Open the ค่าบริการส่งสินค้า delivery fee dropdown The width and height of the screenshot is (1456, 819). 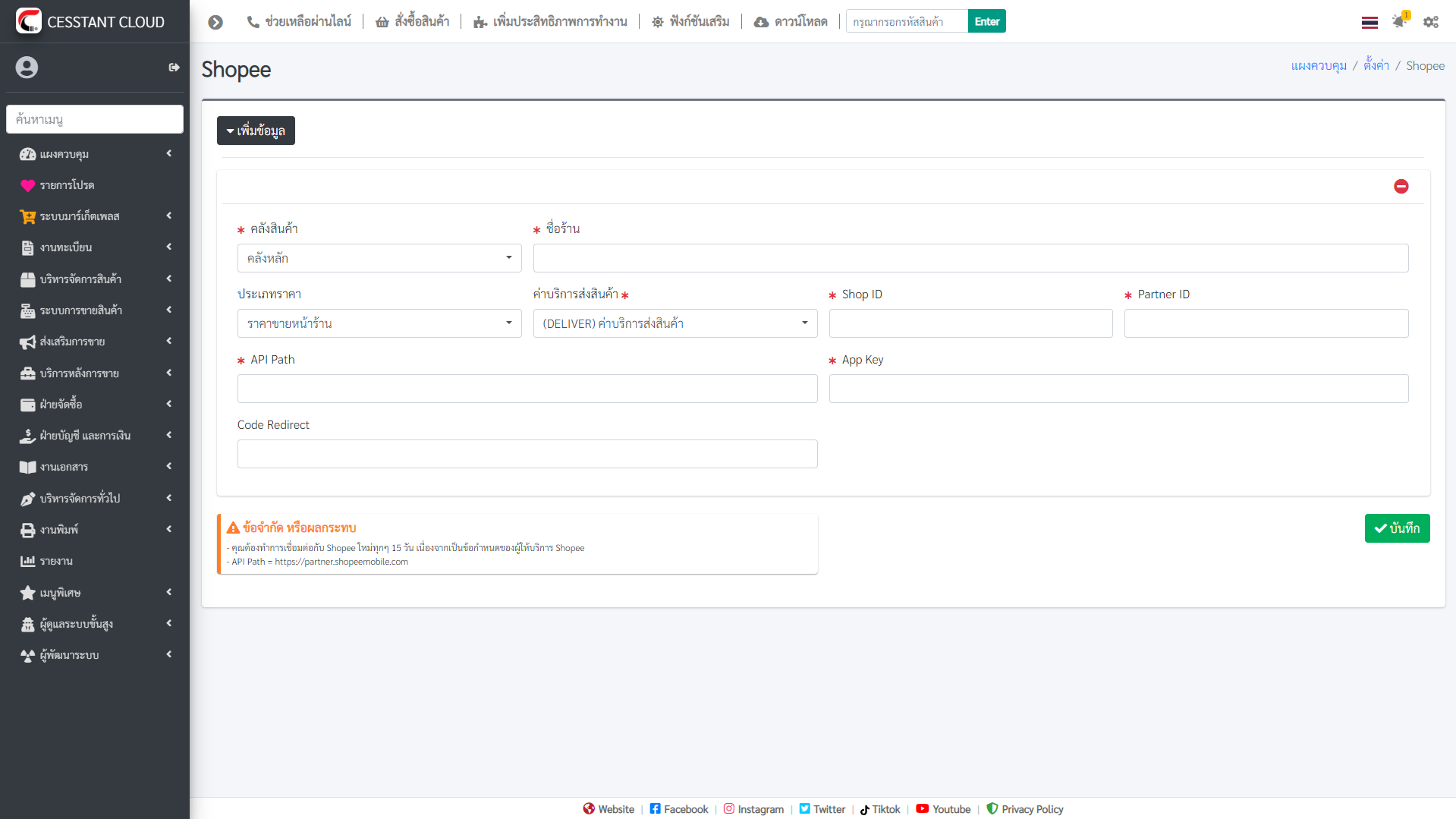point(675,323)
